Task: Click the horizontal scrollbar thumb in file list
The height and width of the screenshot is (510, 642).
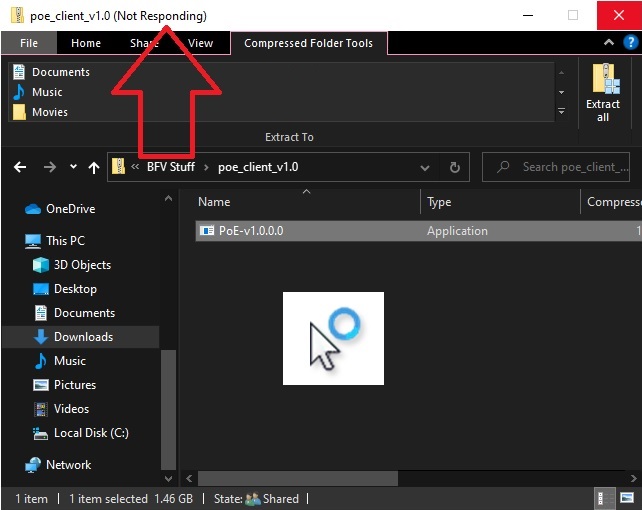Action: 298,478
